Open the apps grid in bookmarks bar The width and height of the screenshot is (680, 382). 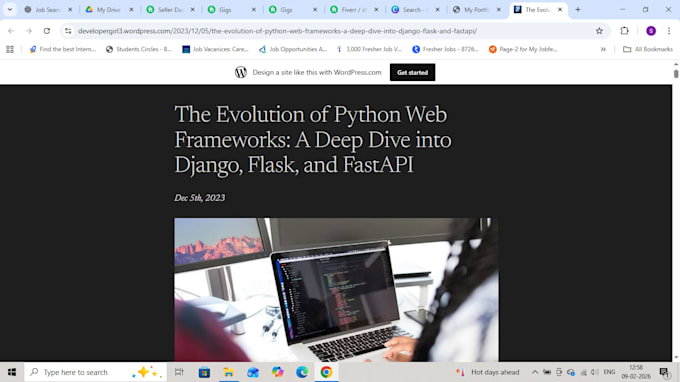10,49
